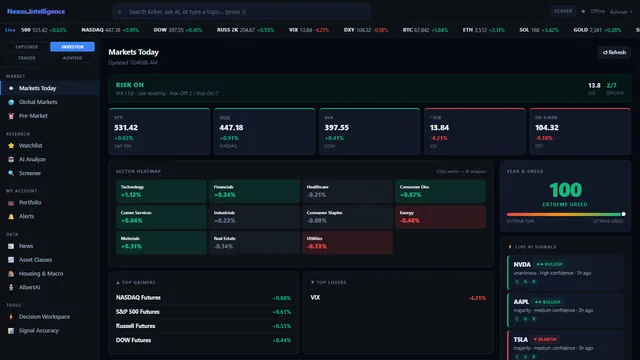Click the Live AI Signals flame icon
Image resolution: width=640 pixels, height=360 pixels.
510,247
